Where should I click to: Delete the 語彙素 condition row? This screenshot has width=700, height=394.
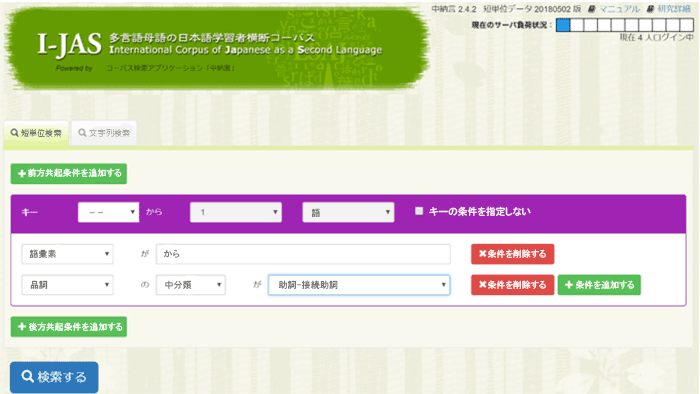tap(512, 254)
